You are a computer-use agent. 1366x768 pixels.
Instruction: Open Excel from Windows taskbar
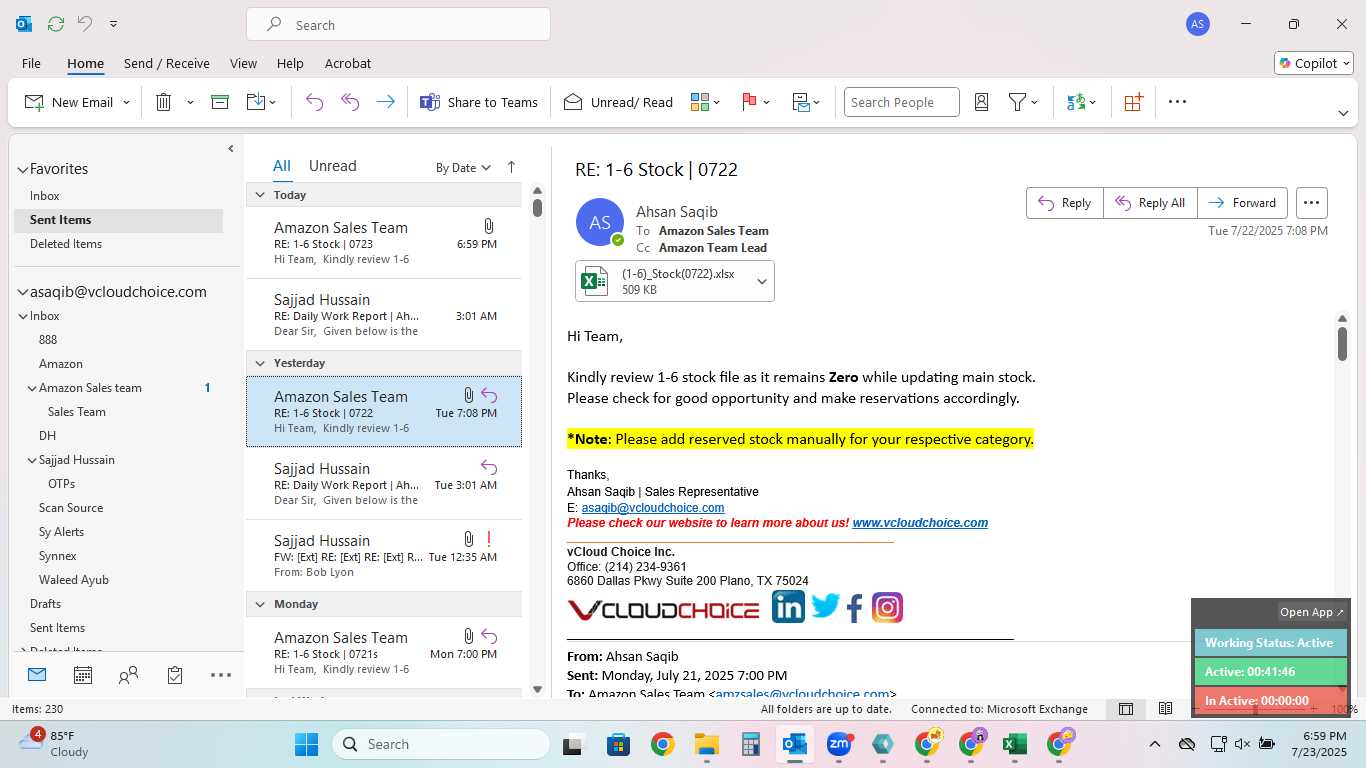tap(1015, 744)
